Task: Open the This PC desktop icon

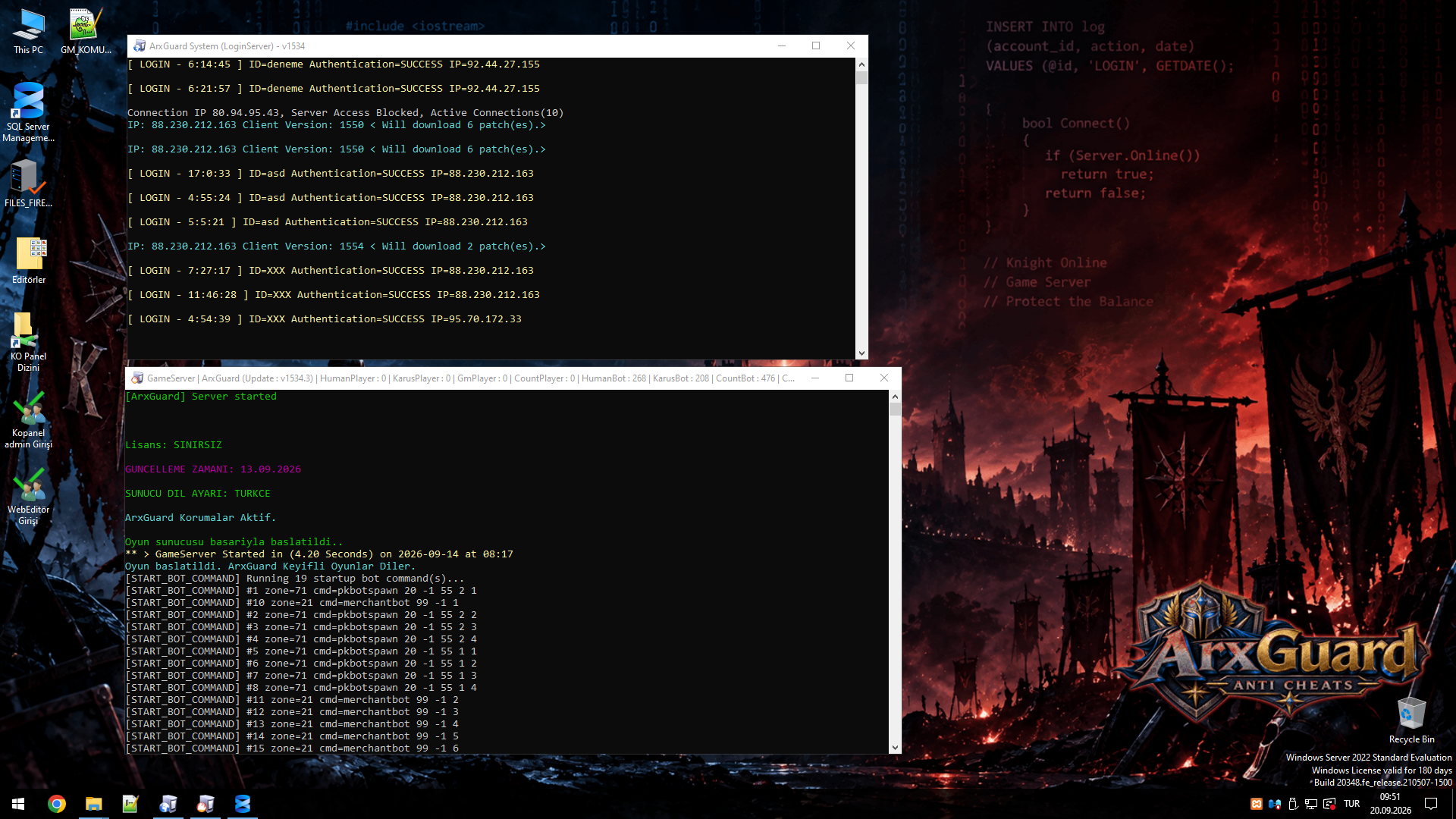Action: click(x=28, y=32)
